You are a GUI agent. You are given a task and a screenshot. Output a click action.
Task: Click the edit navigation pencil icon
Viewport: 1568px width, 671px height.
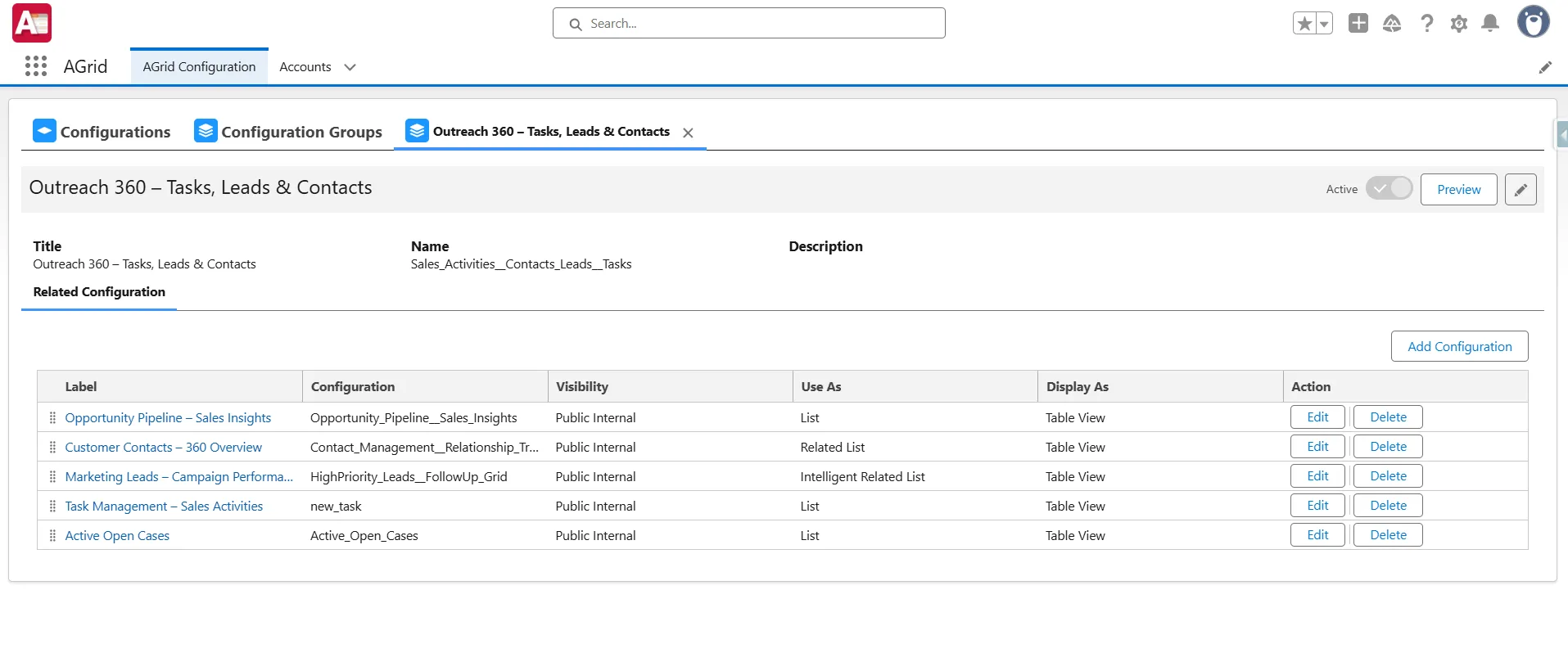1545,67
